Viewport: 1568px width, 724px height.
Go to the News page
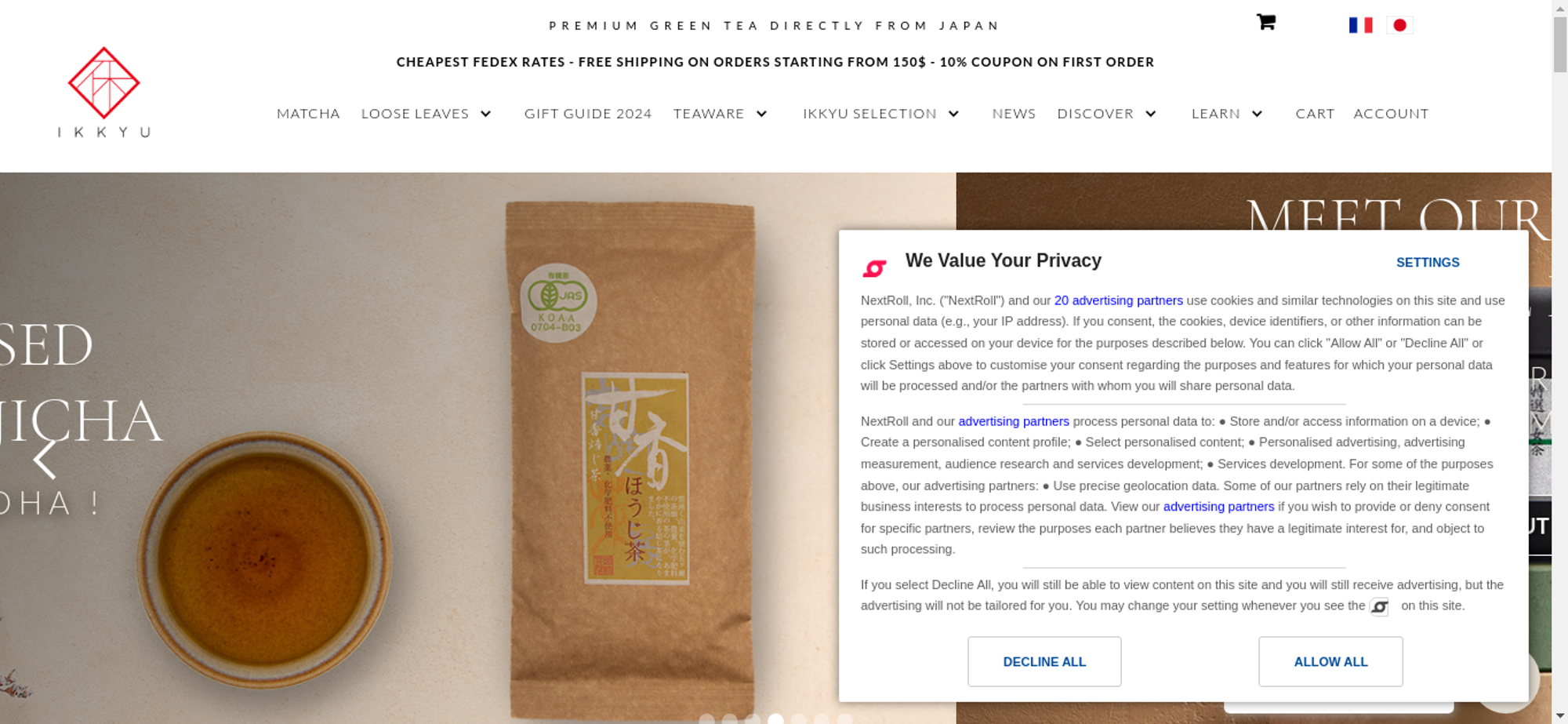click(x=1014, y=114)
